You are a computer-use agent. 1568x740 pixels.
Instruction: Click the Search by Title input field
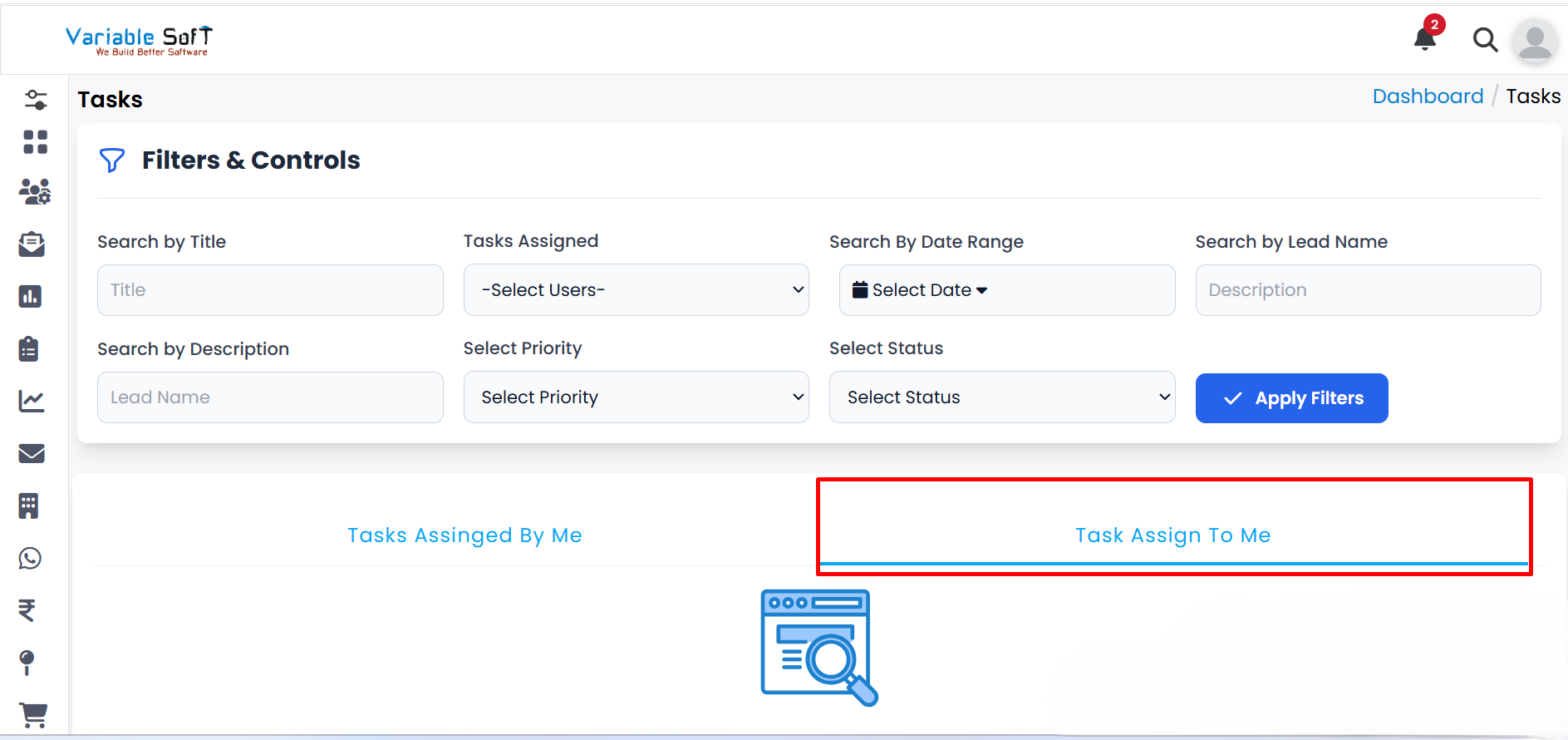(270, 290)
